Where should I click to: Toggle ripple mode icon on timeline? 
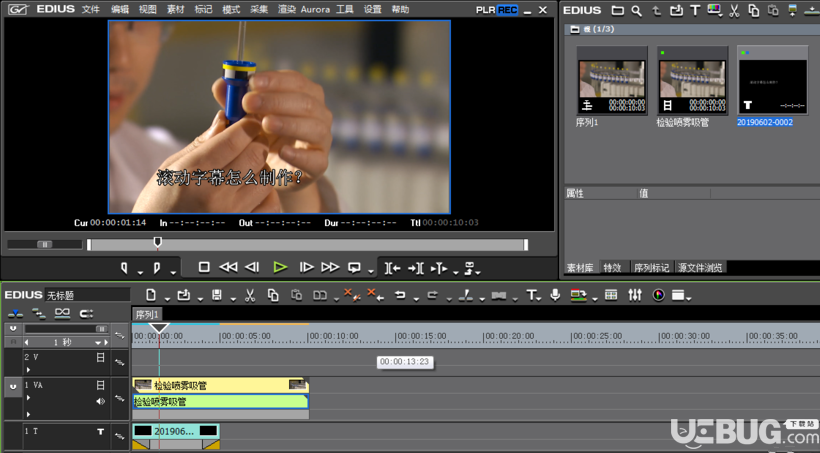(x=39, y=313)
